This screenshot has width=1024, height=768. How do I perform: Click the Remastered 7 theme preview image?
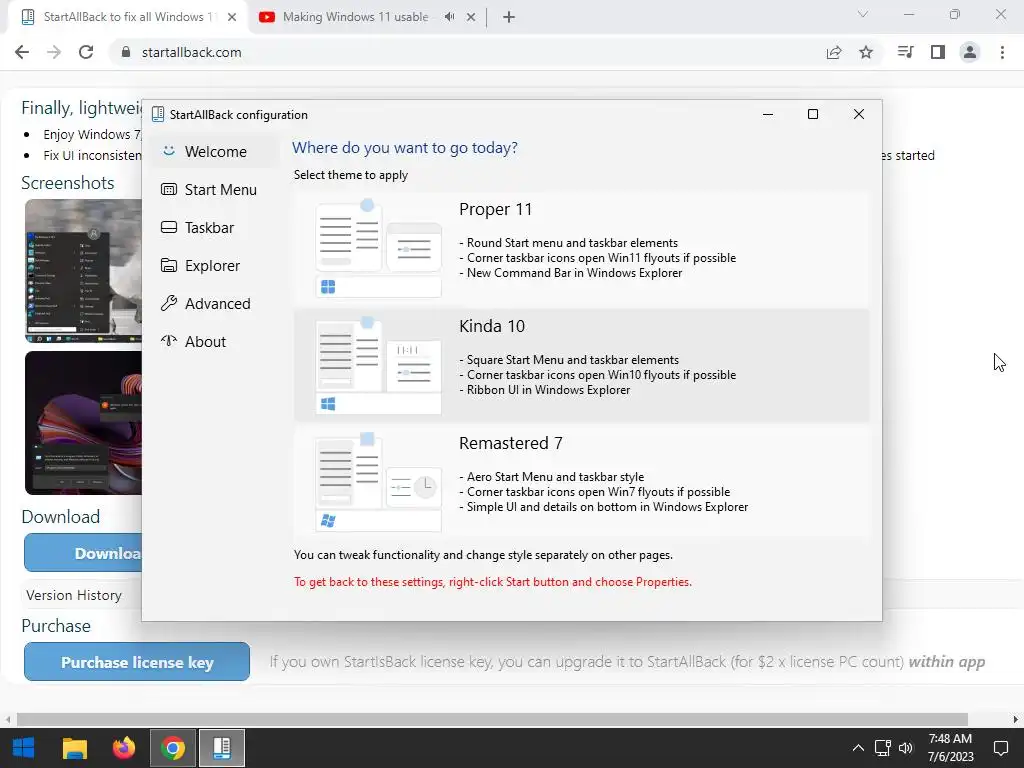pos(378,482)
